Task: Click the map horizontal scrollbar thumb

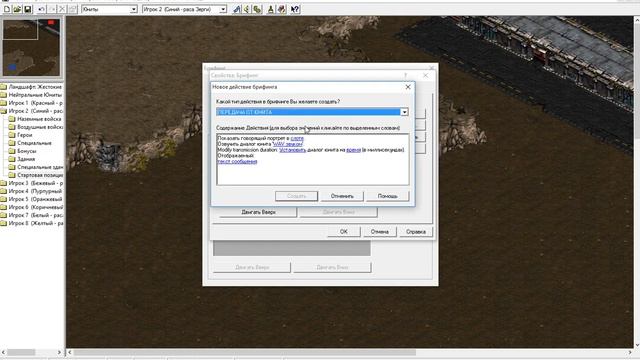Action: pos(244,352)
